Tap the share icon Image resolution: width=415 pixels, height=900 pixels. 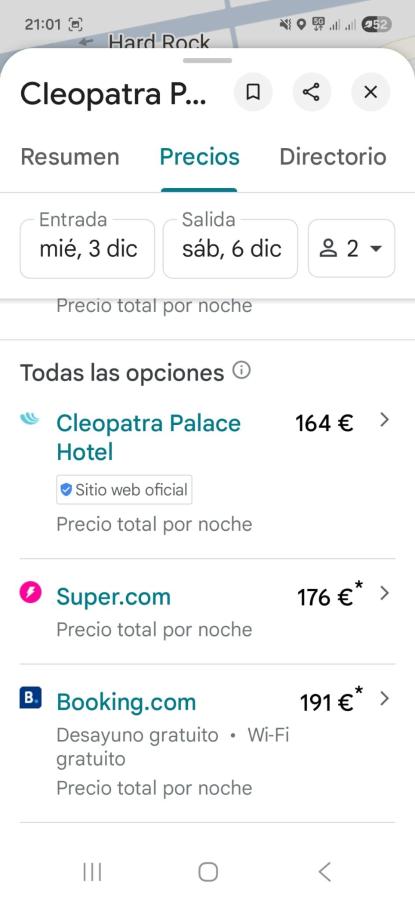click(311, 92)
